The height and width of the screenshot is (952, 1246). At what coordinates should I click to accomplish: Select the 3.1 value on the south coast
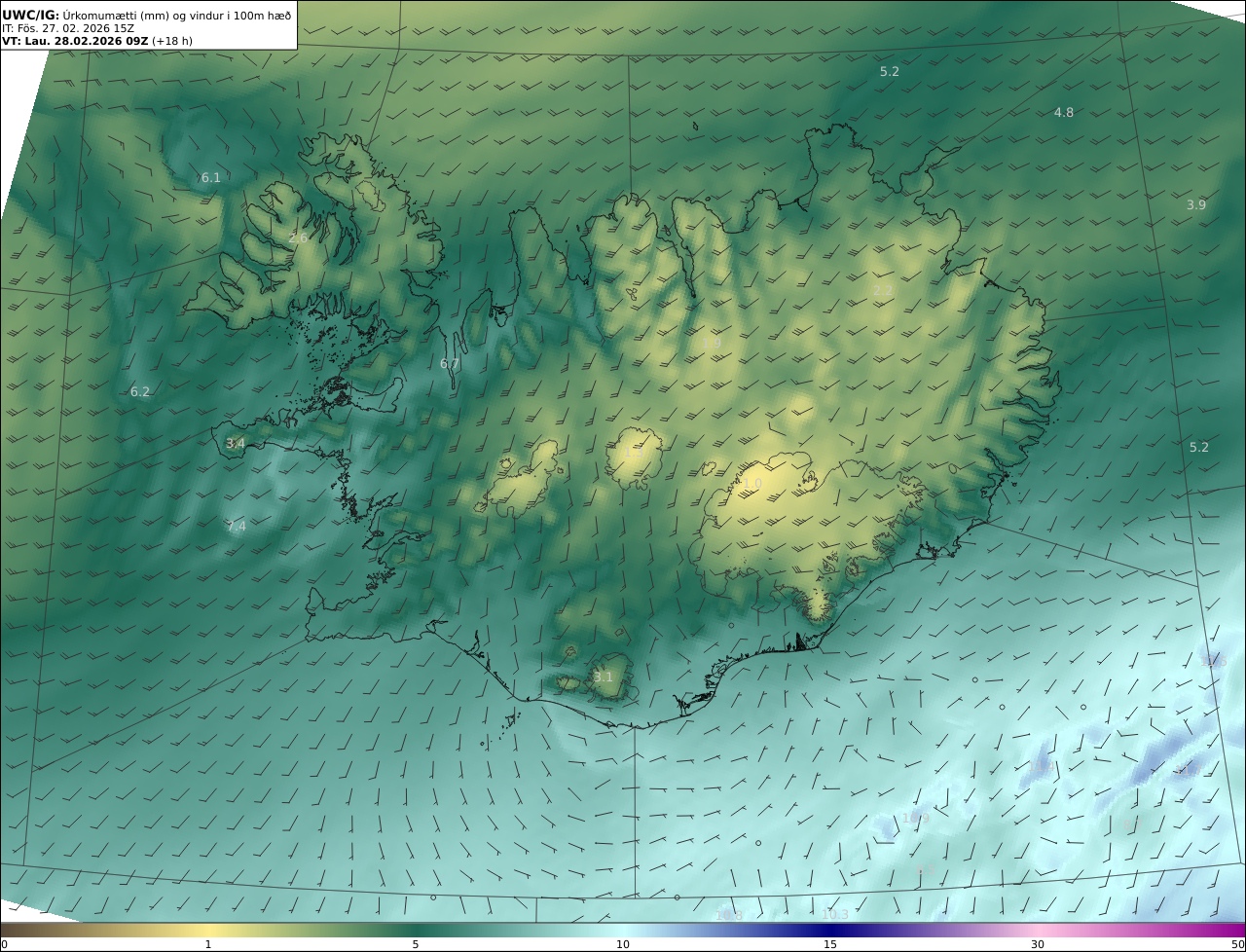pos(604,677)
